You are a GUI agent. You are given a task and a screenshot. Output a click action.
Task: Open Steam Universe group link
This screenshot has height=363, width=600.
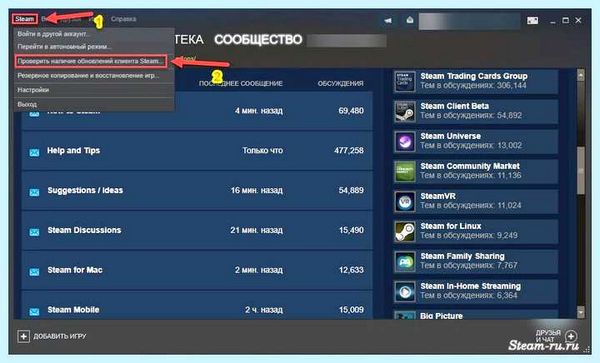451,136
